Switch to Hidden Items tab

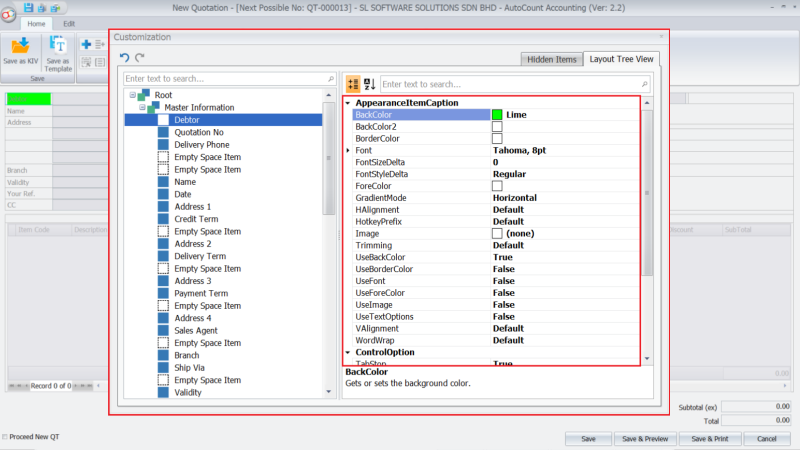552,59
